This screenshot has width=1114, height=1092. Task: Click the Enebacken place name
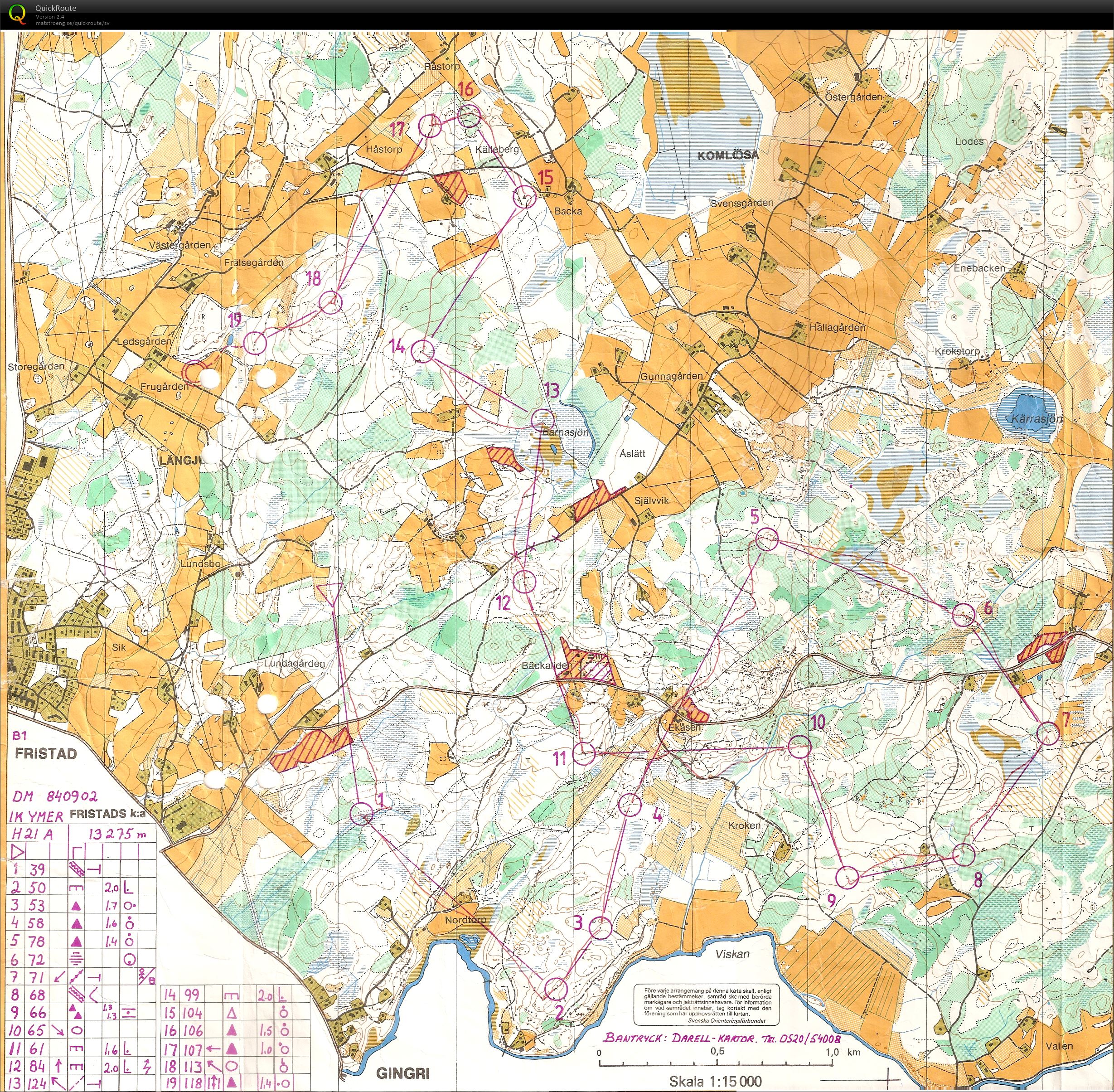979,268
